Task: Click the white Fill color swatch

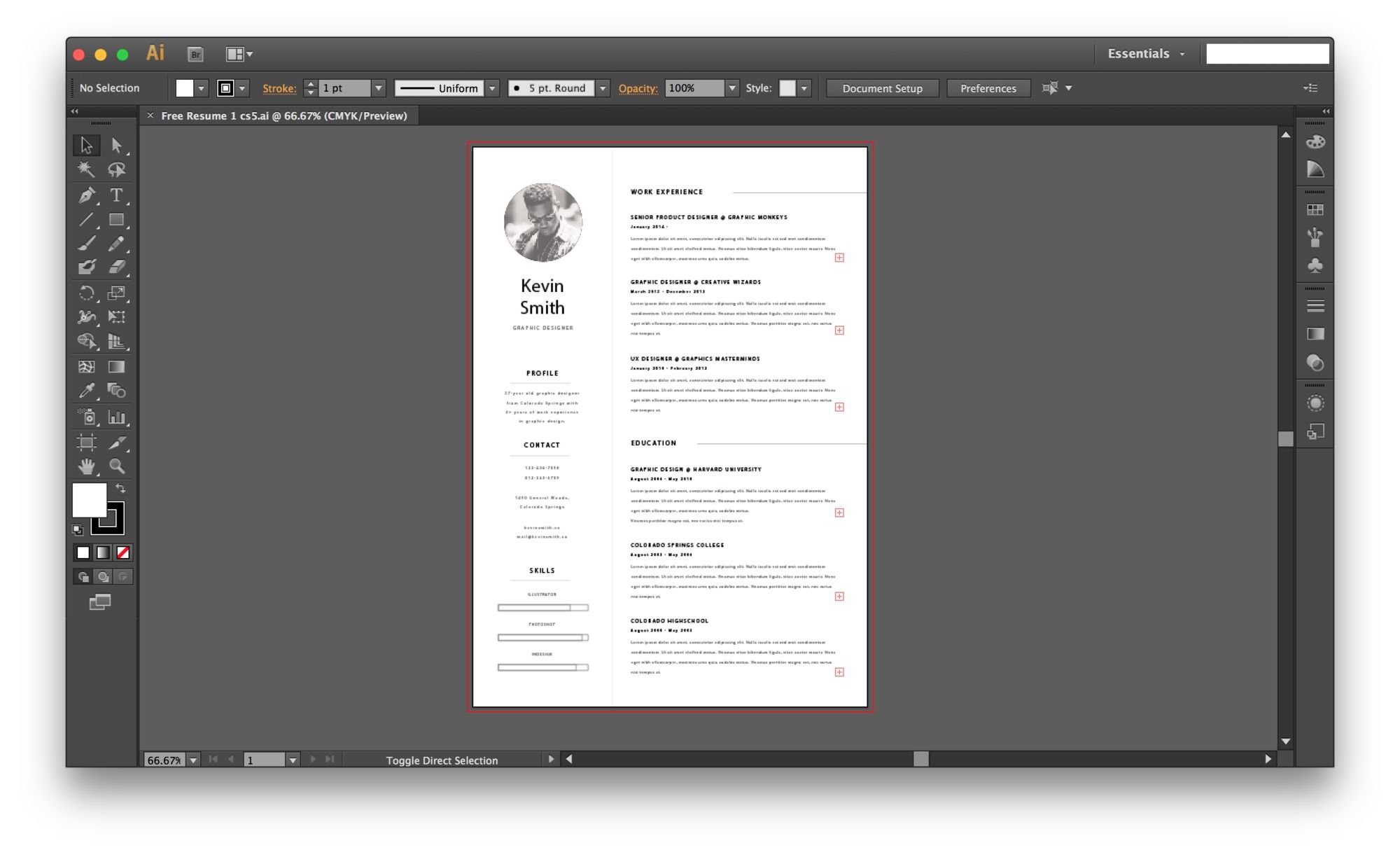Action: [89, 499]
